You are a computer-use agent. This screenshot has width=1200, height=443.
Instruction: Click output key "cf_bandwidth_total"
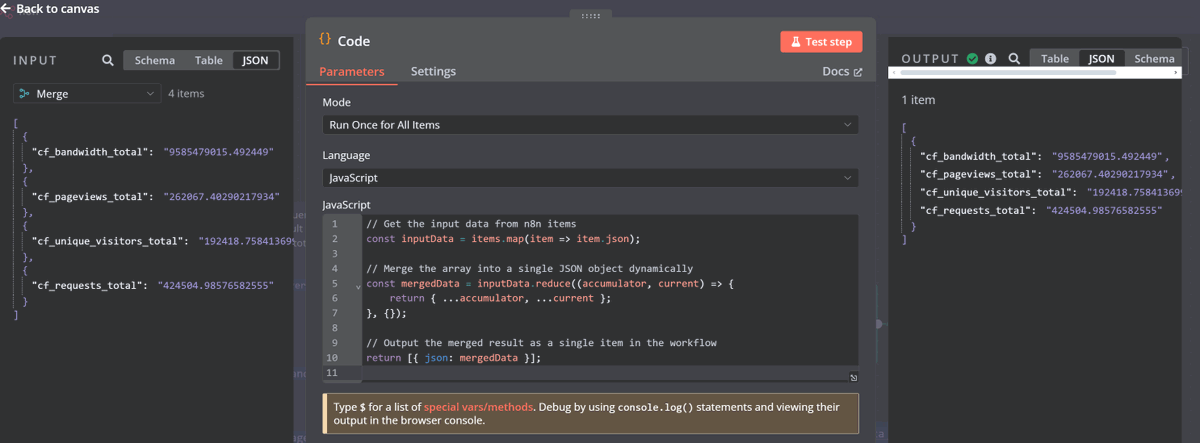[978, 157]
